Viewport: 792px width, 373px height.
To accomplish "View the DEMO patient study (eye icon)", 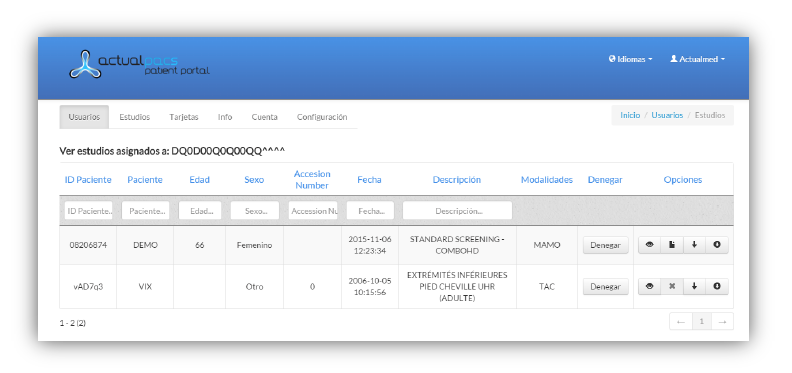I will 650,245.
